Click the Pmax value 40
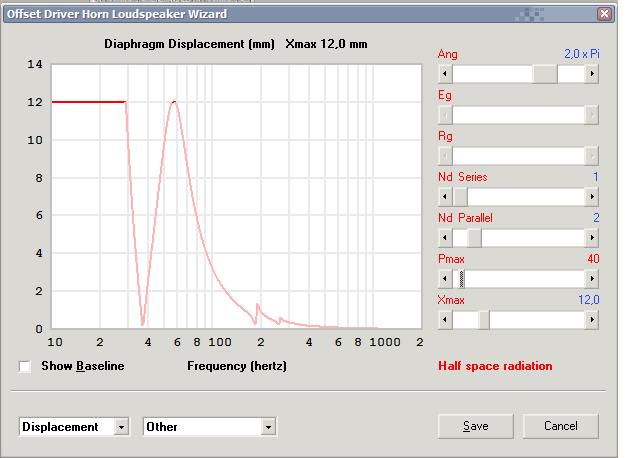The height and width of the screenshot is (458, 640). point(593,259)
